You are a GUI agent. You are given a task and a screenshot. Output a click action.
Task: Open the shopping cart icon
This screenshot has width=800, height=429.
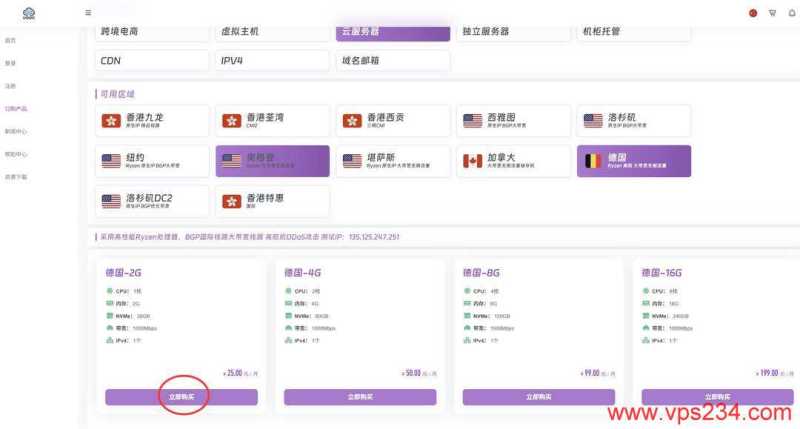tap(772, 13)
